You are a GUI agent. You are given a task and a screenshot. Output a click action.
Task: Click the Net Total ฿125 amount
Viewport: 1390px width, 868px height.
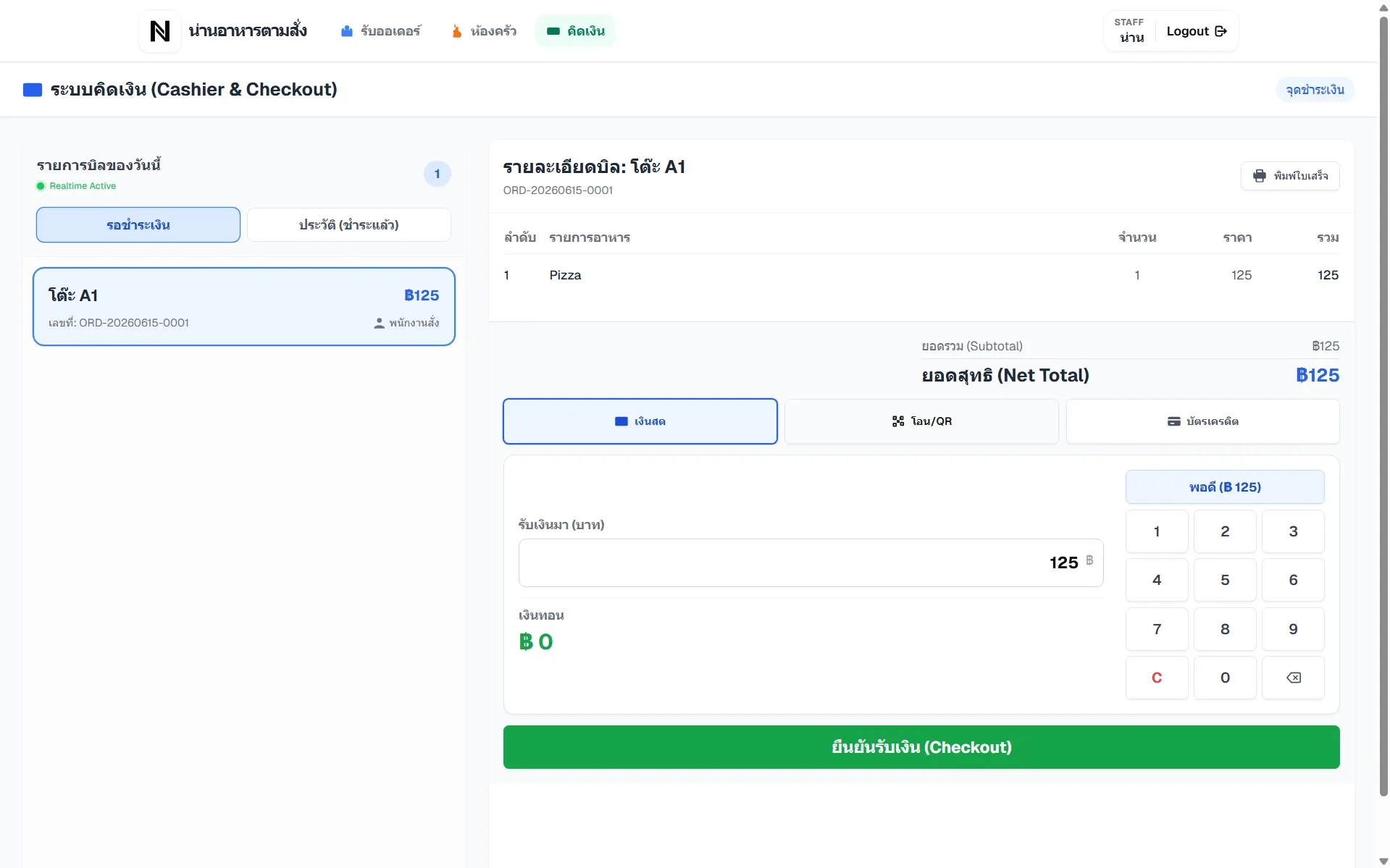click(x=1318, y=375)
